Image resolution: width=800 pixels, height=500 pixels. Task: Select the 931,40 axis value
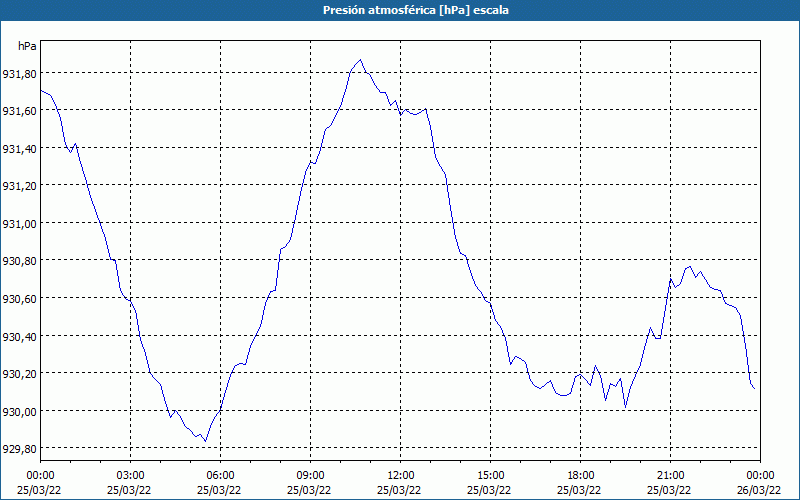click(19, 149)
